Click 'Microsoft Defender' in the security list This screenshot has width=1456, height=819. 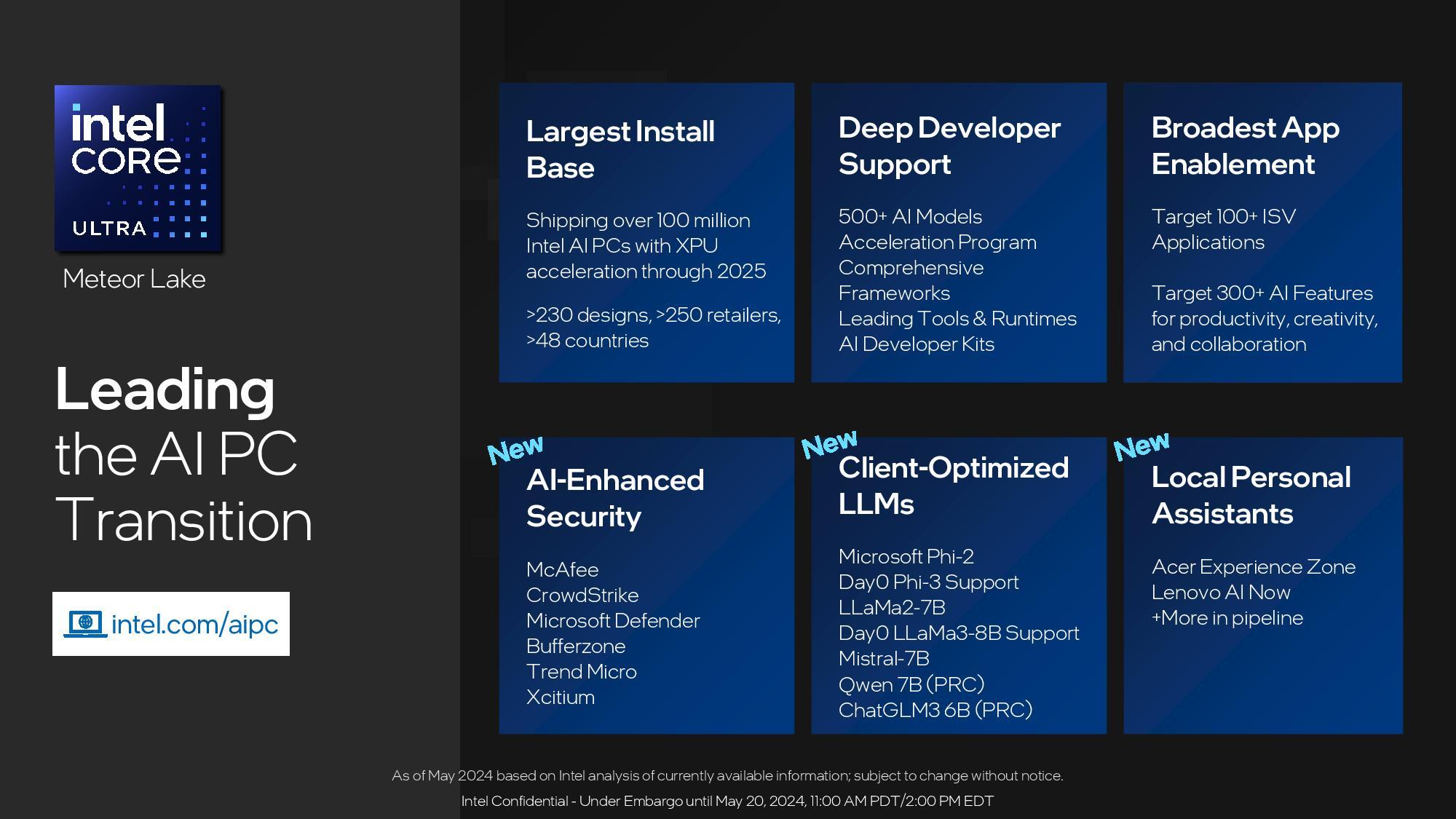click(x=613, y=620)
